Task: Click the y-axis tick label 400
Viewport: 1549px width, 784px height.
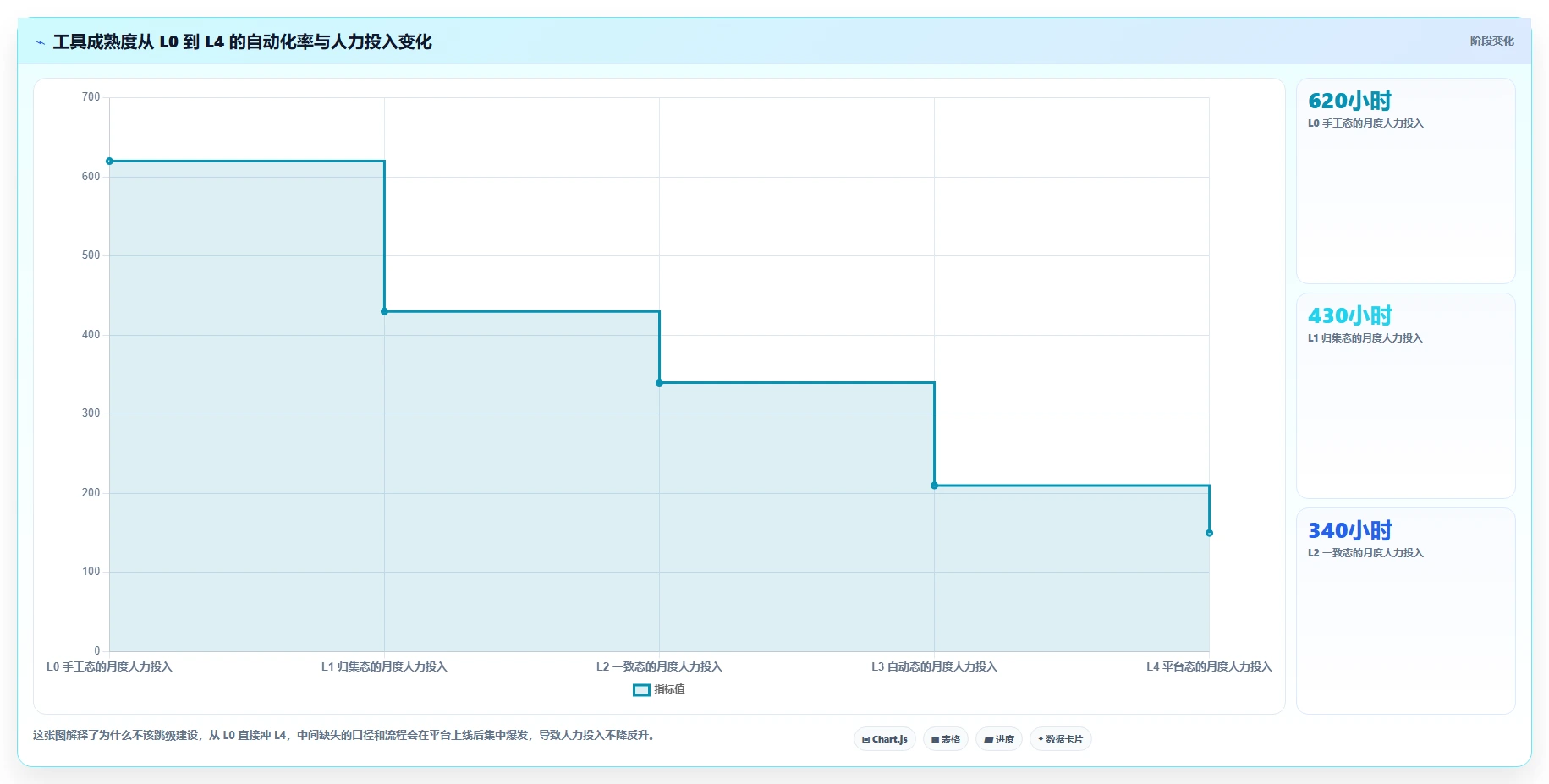Action: (91, 335)
